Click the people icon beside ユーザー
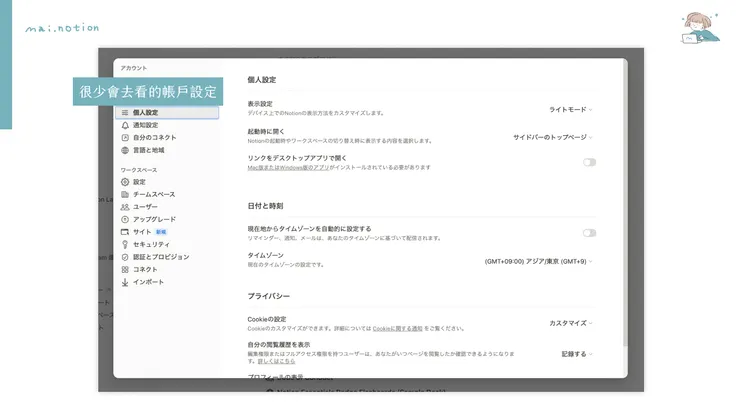This screenshot has height=416, width=740. 125,207
